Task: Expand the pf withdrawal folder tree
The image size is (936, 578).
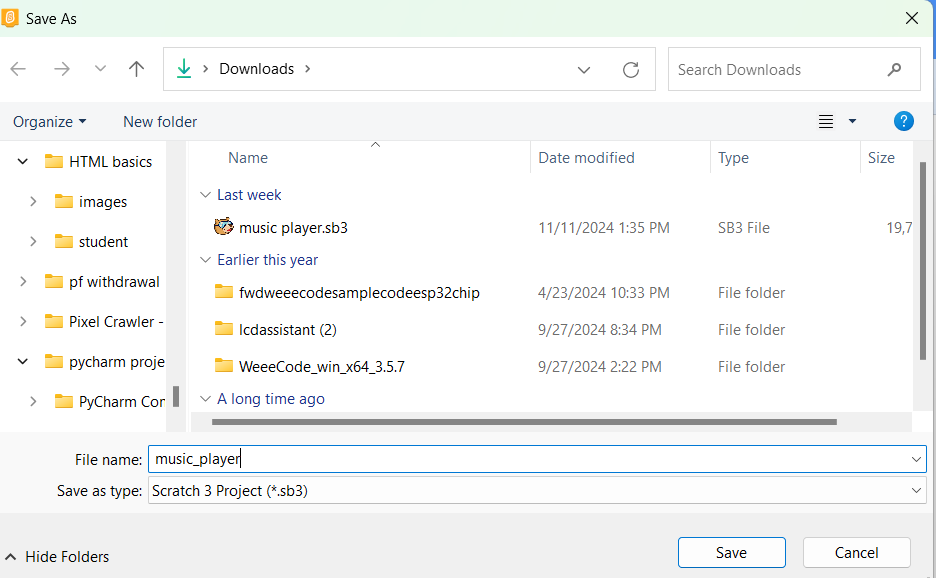Action: [x=23, y=282]
